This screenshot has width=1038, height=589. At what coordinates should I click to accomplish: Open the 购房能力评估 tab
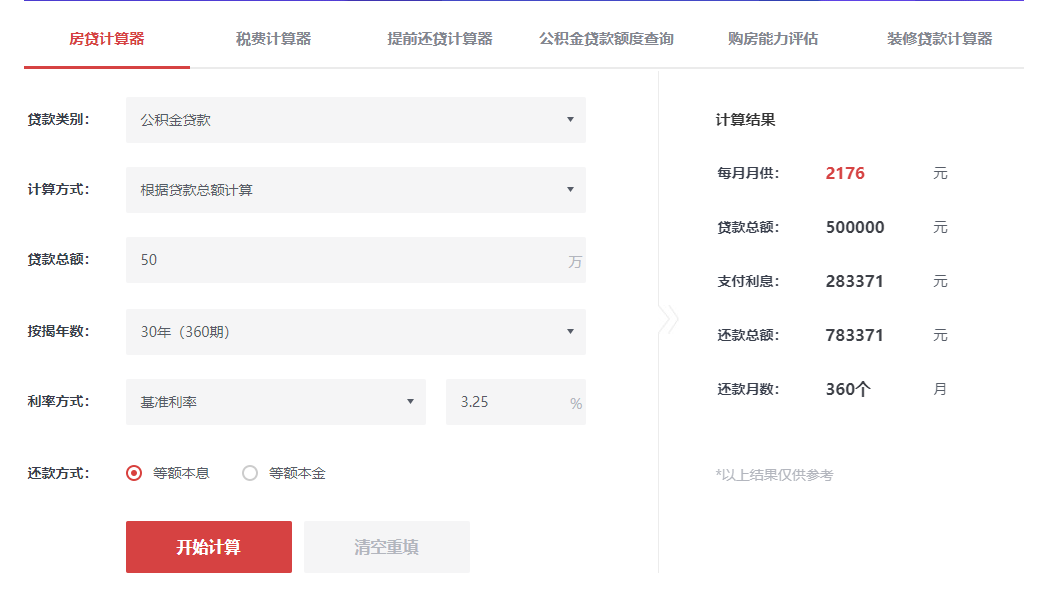tap(773, 39)
